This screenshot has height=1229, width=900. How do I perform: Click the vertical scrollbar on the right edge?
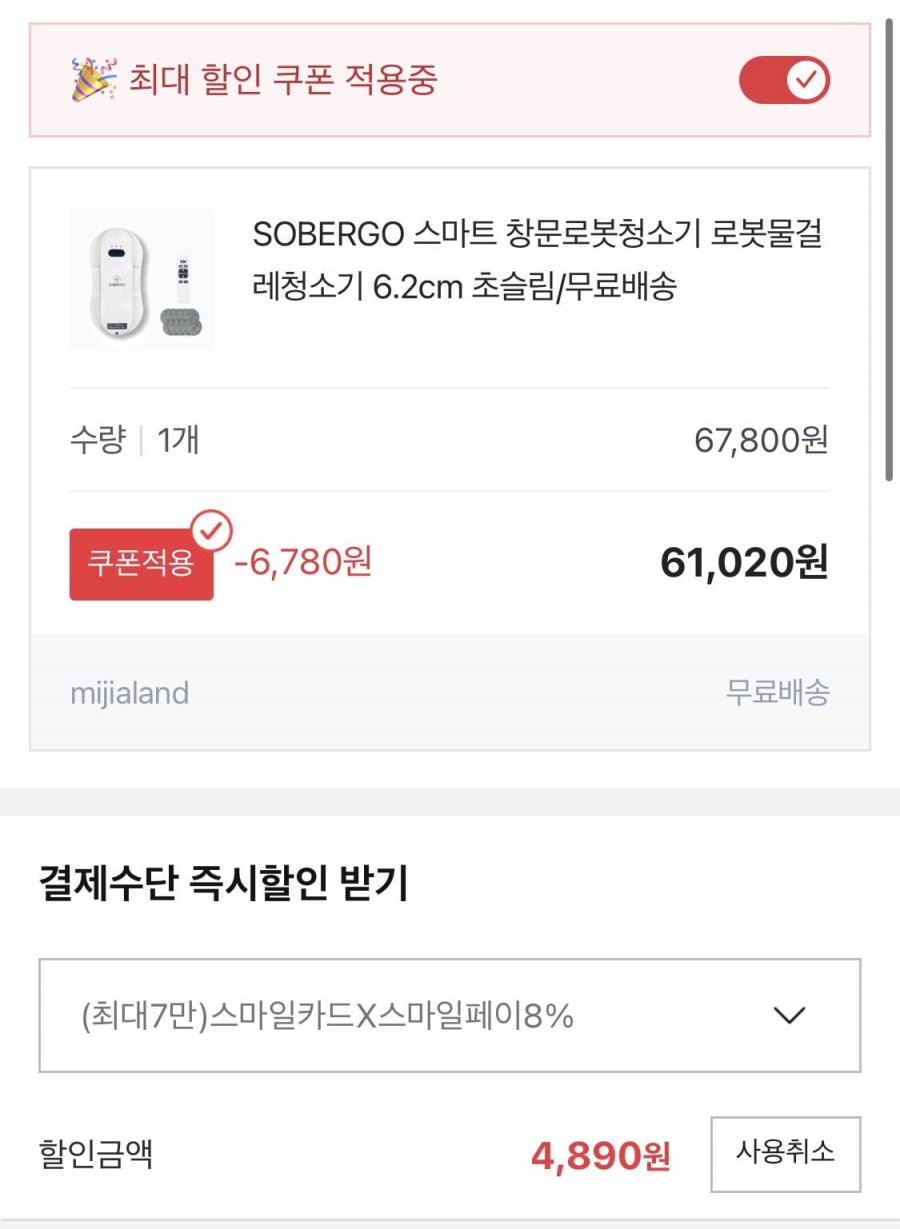(x=888, y=250)
